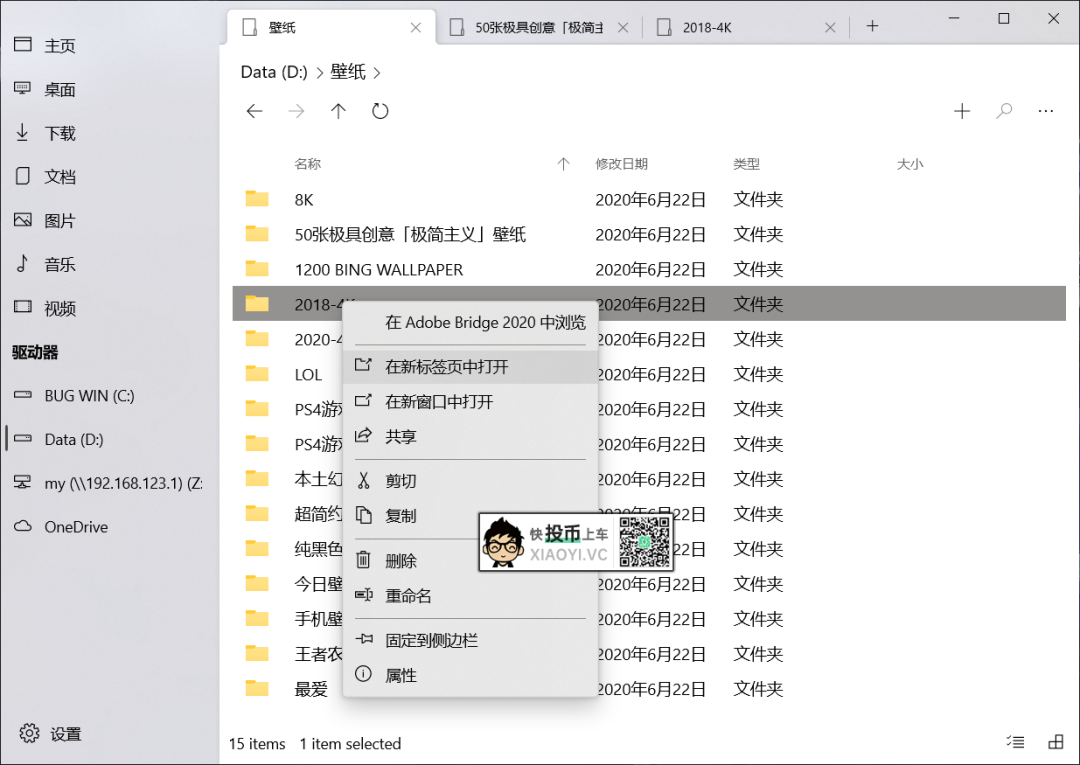
Task: Open the 图片 entry in the sidebar
Action: [60, 220]
